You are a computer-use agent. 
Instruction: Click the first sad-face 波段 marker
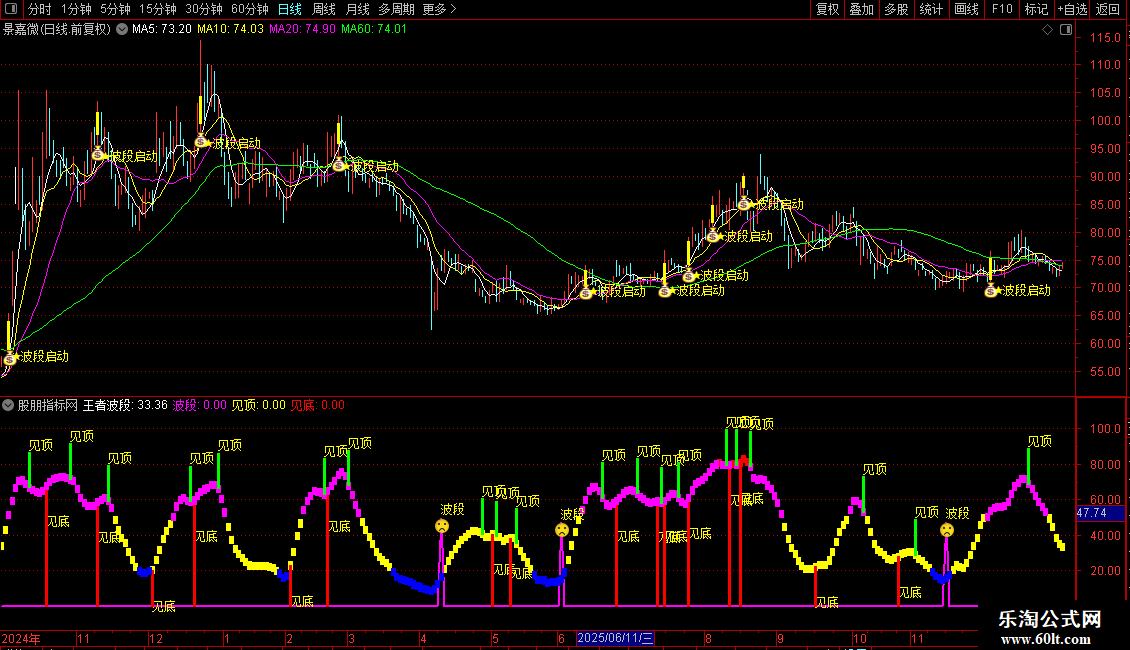[442, 526]
